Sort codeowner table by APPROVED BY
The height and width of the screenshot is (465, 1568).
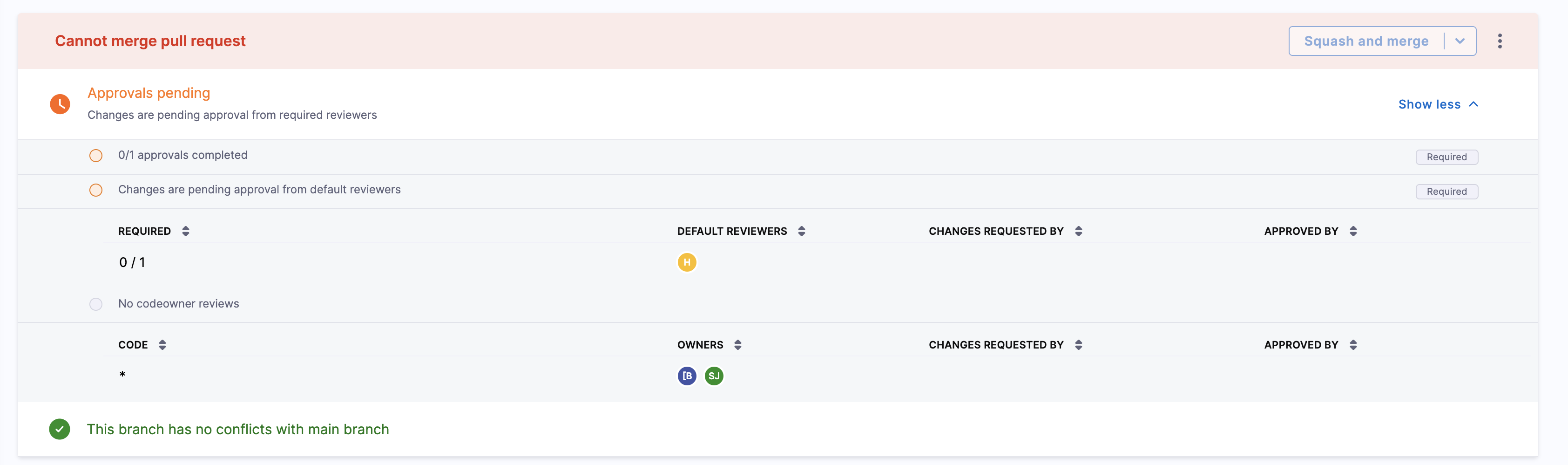click(x=1352, y=345)
